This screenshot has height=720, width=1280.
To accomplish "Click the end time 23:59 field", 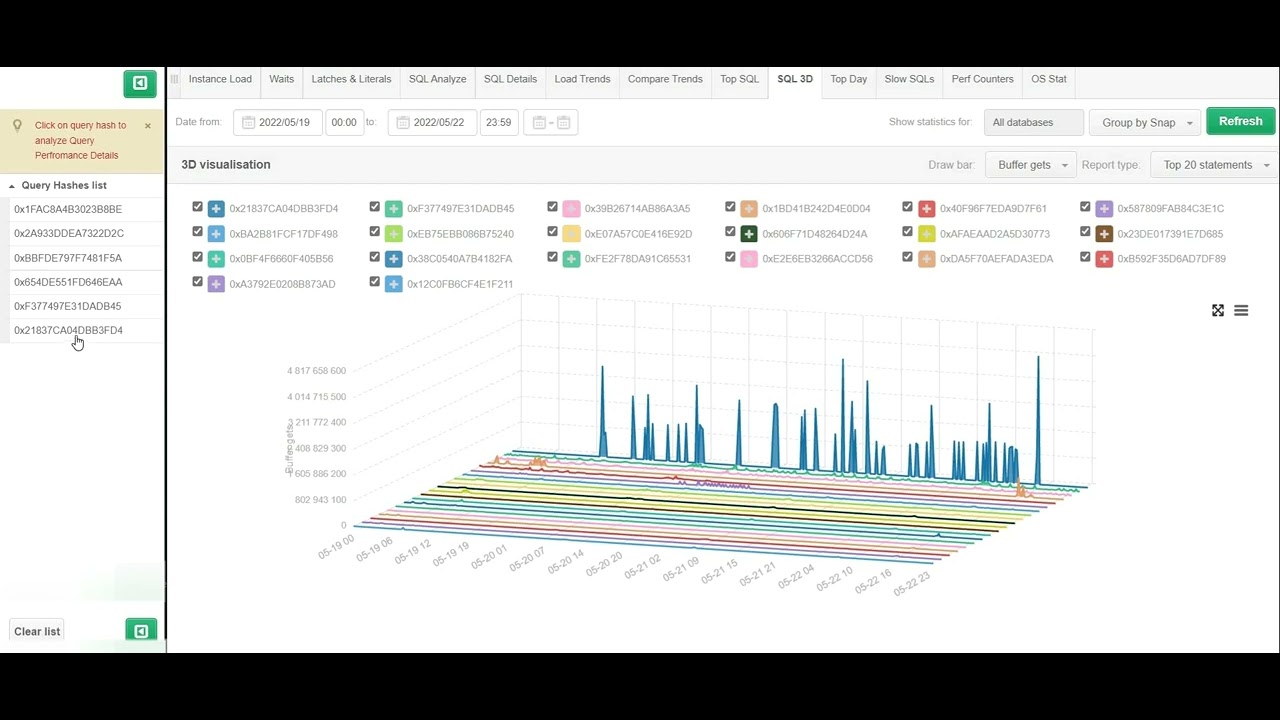I will click(498, 123).
